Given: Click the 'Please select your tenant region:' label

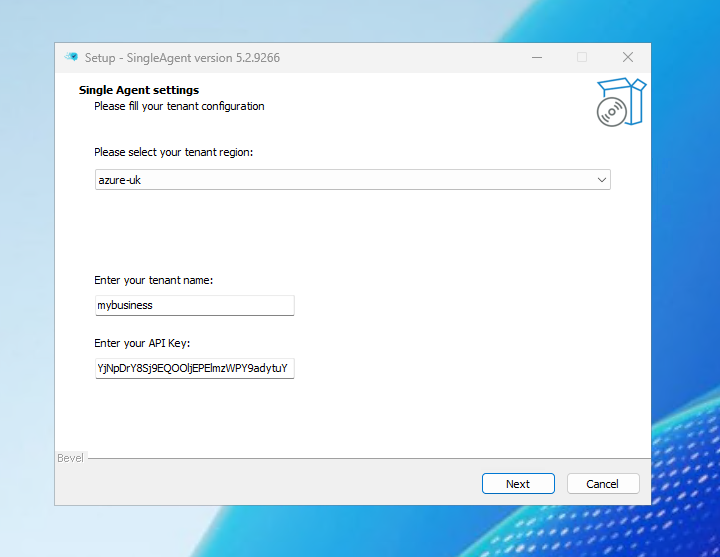Looking at the screenshot, I should tap(173, 153).
